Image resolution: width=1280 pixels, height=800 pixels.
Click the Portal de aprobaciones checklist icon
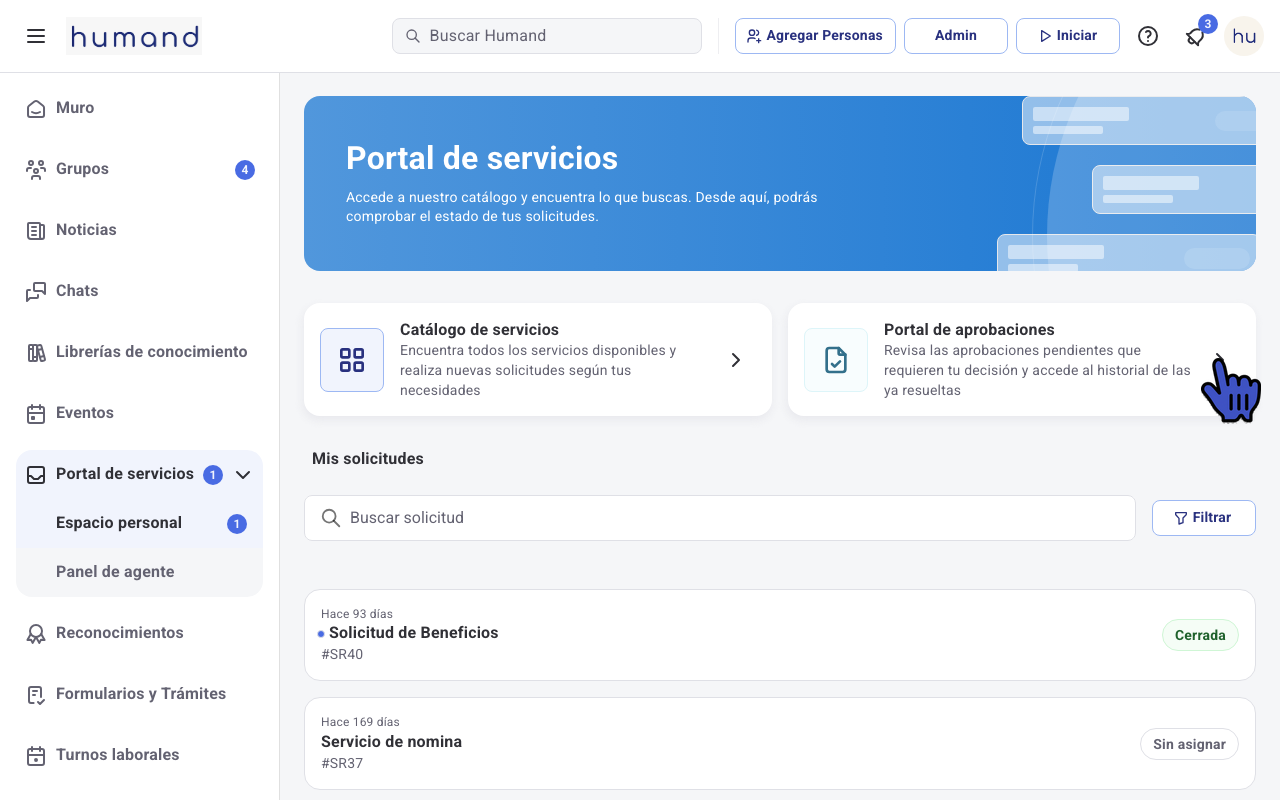(836, 360)
